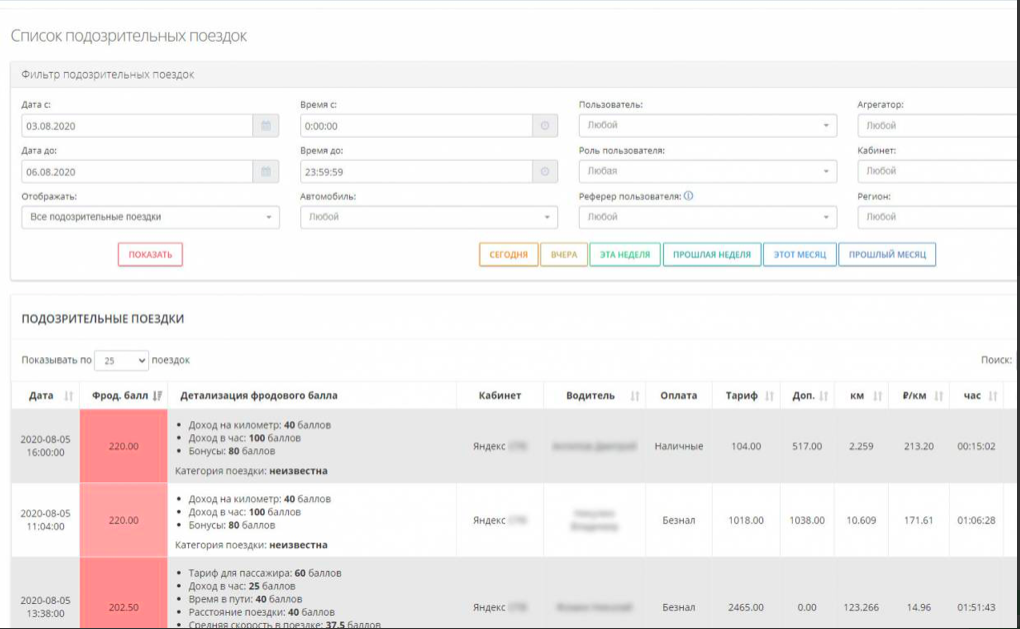Choose 'ПРОШЛАЯ НЕДЕЛЯ' quick filter
The image size is (1020, 629).
point(711,255)
